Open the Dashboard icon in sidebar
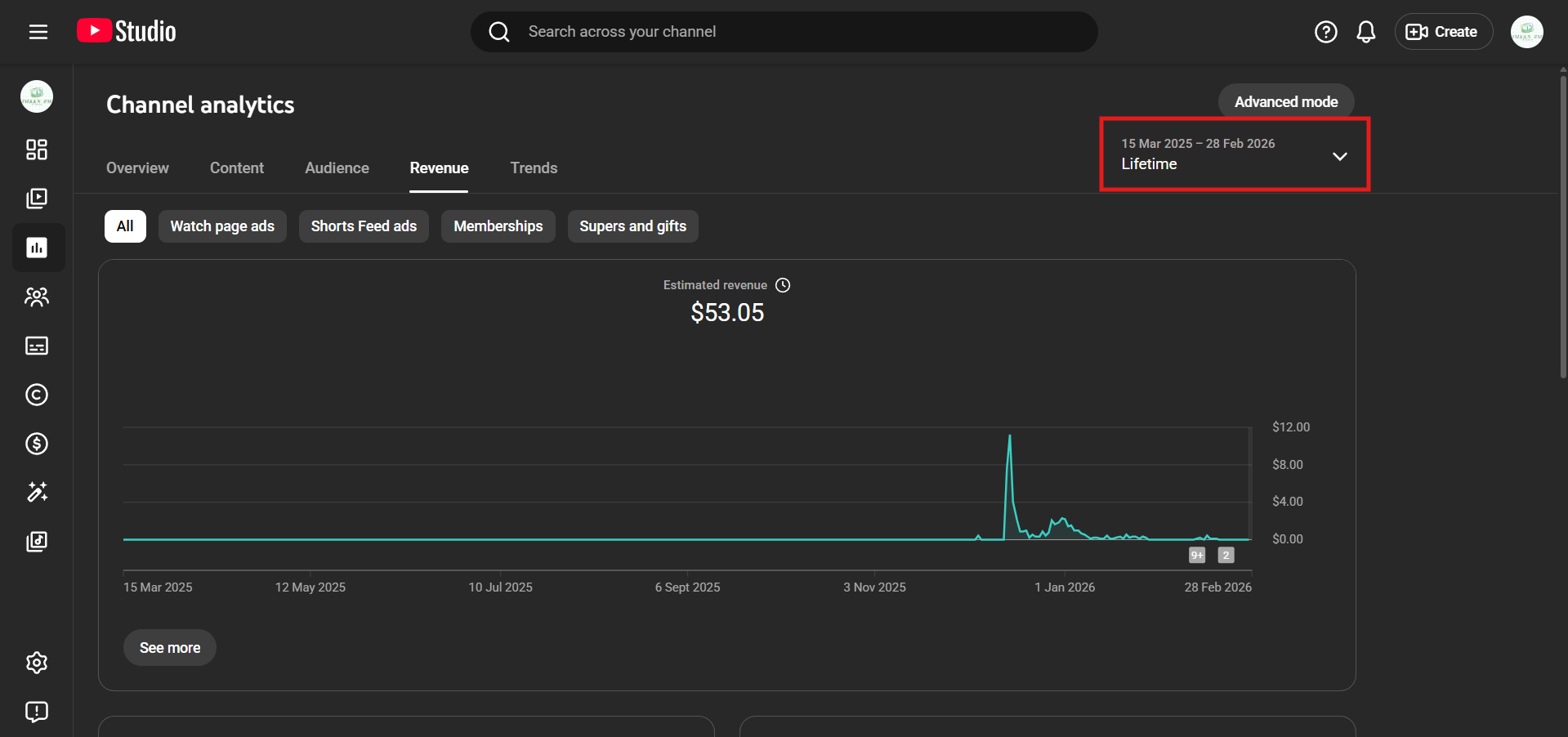 point(37,150)
